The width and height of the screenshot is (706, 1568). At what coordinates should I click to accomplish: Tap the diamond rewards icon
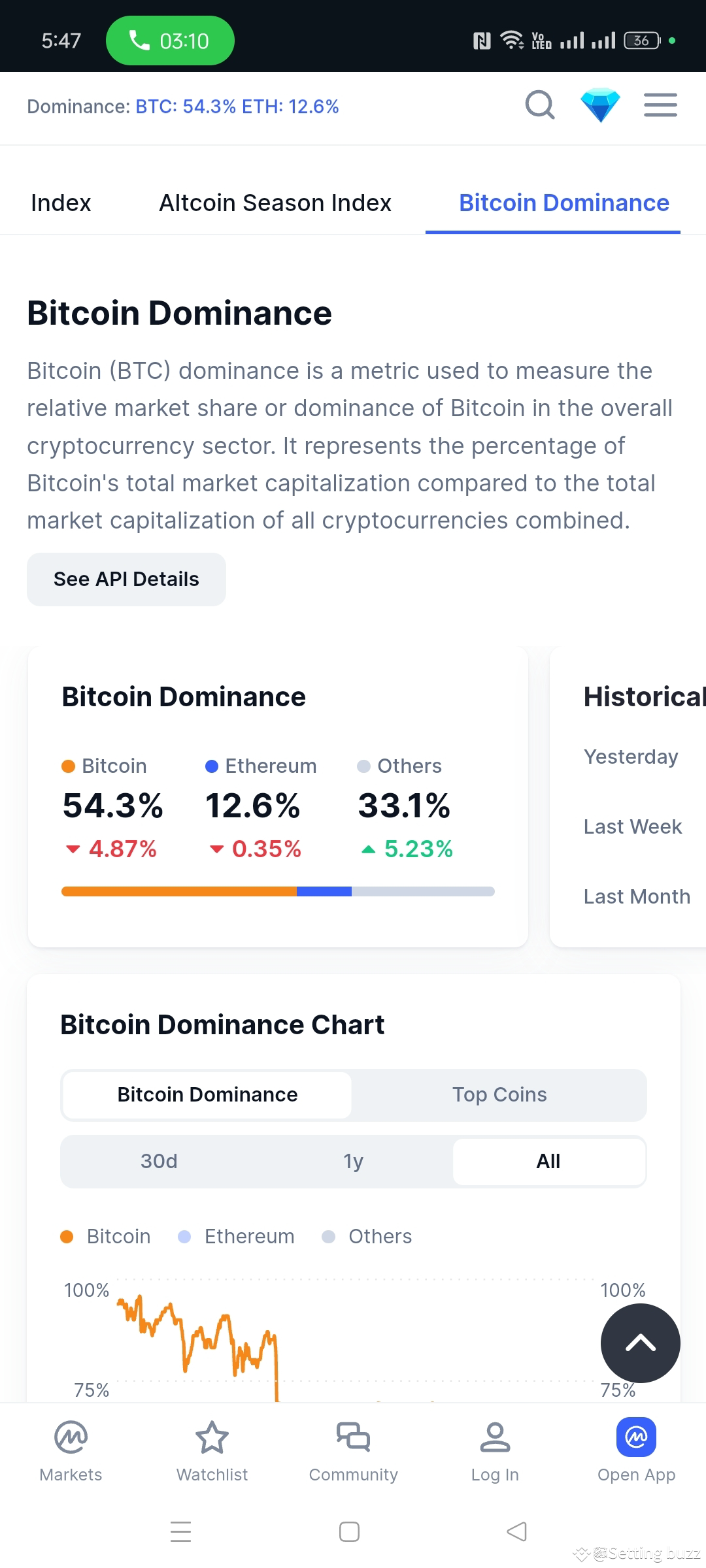click(599, 105)
